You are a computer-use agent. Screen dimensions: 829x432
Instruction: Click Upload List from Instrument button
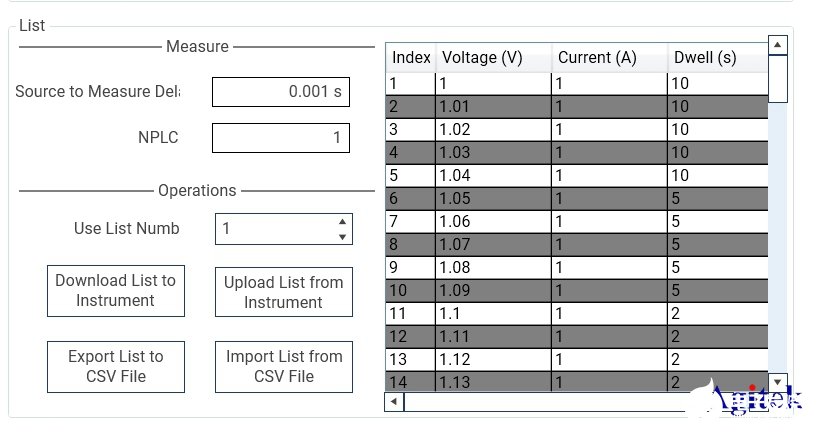[x=284, y=292]
